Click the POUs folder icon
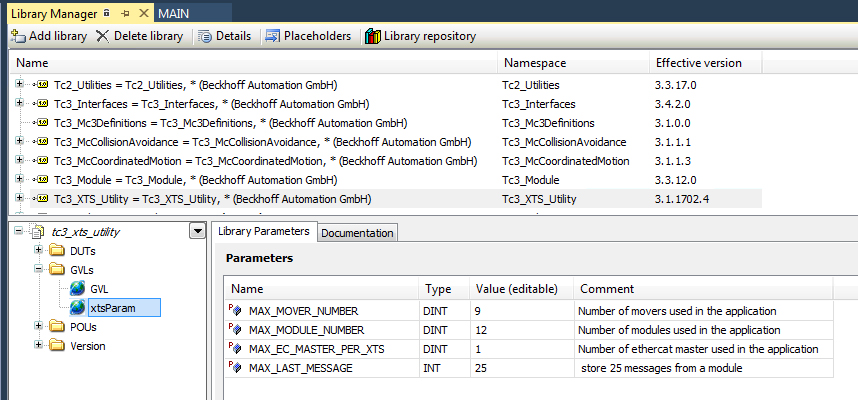858x400 pixels. click(x=56, y=327)
